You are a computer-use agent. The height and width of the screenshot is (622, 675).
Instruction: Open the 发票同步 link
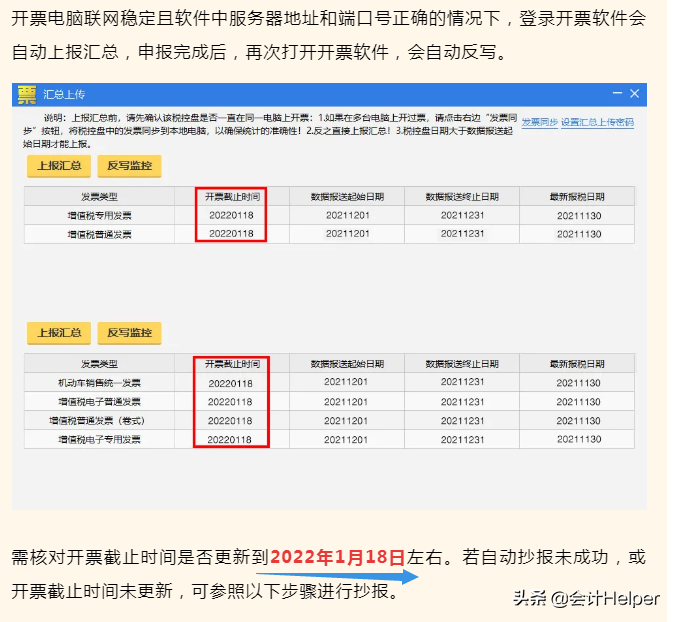point(539,122)
